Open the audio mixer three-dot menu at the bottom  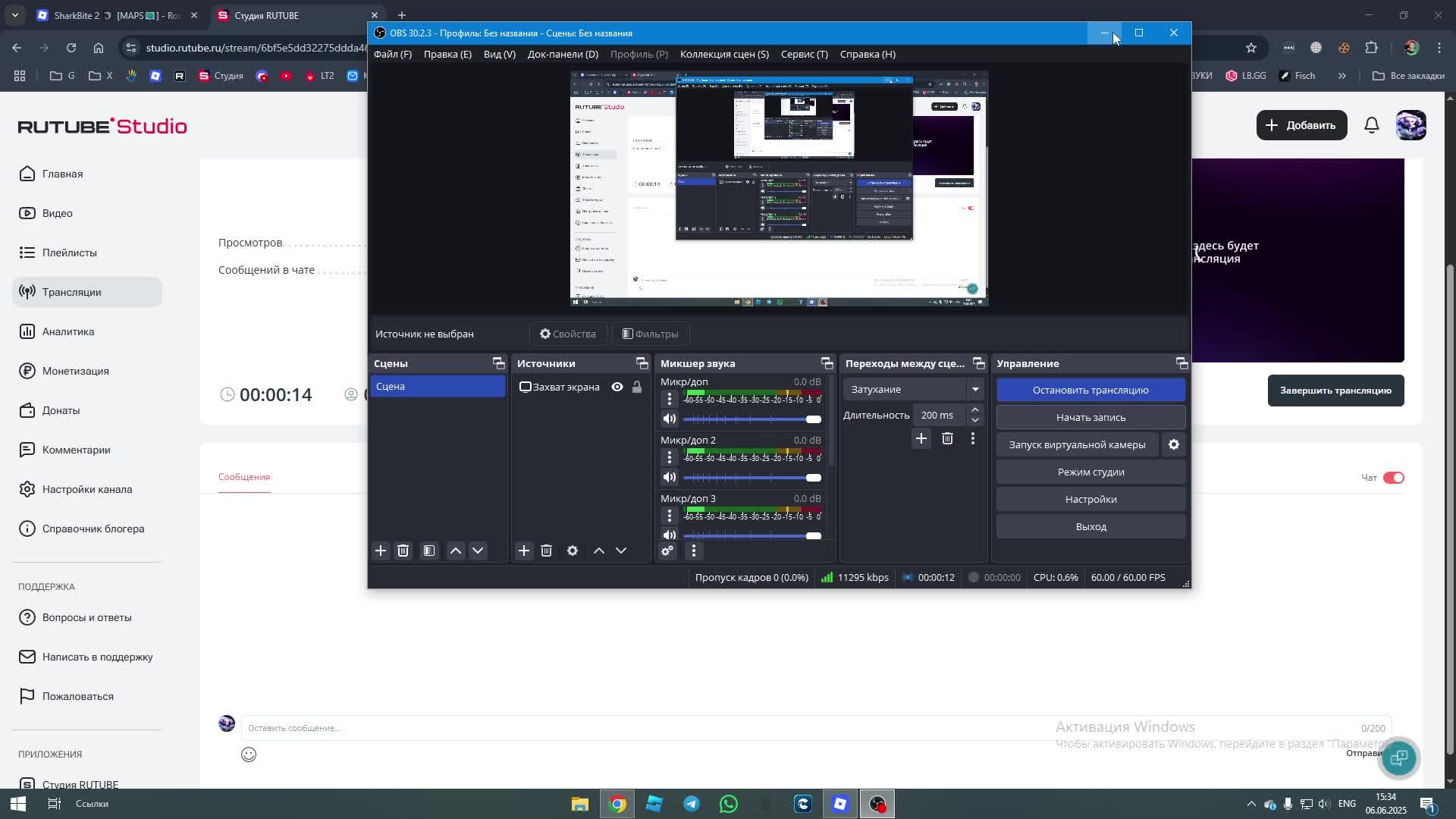[694, 551]
